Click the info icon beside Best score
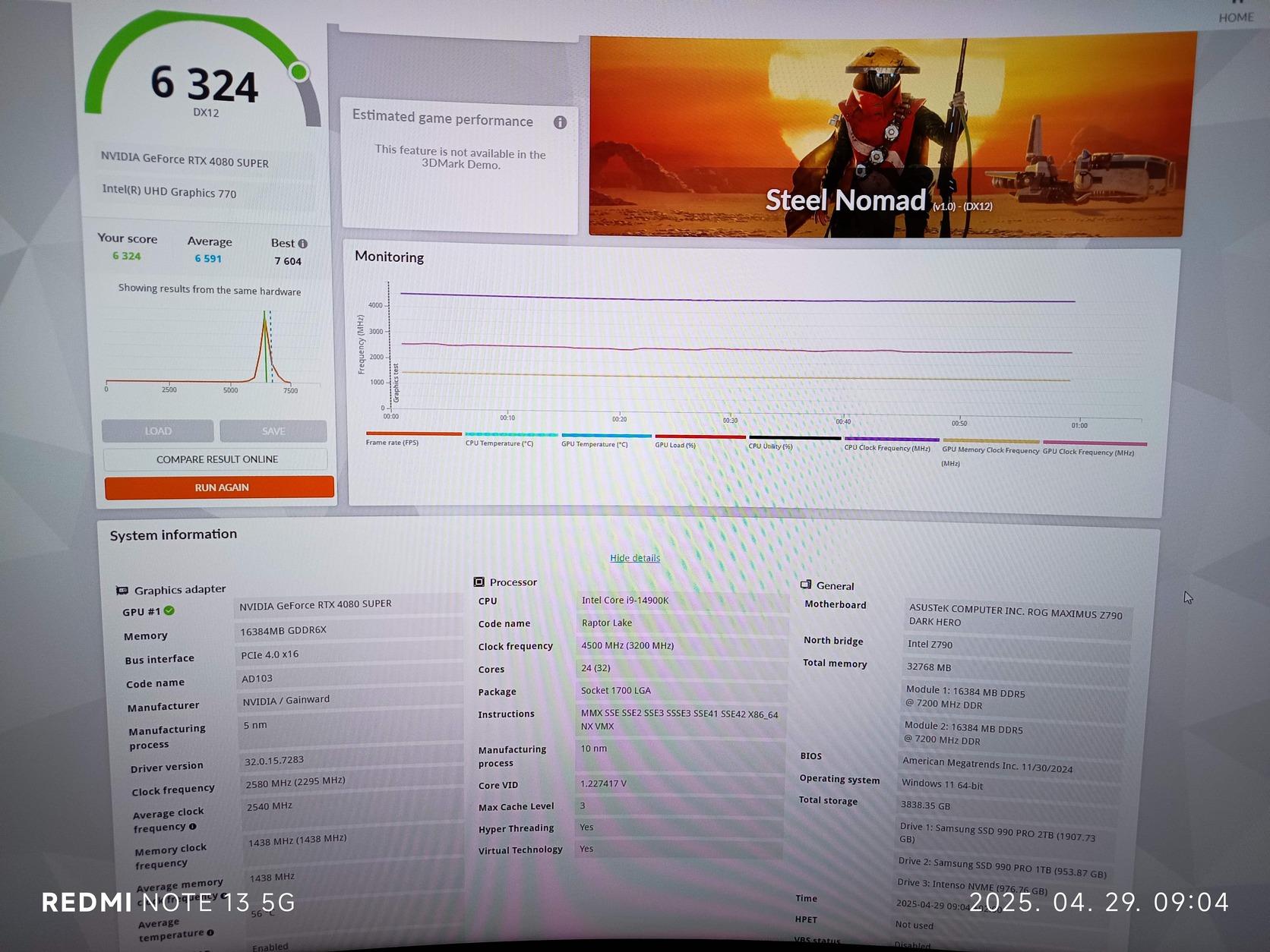This screenshot has width=1270, height=952. pos(303,244)
